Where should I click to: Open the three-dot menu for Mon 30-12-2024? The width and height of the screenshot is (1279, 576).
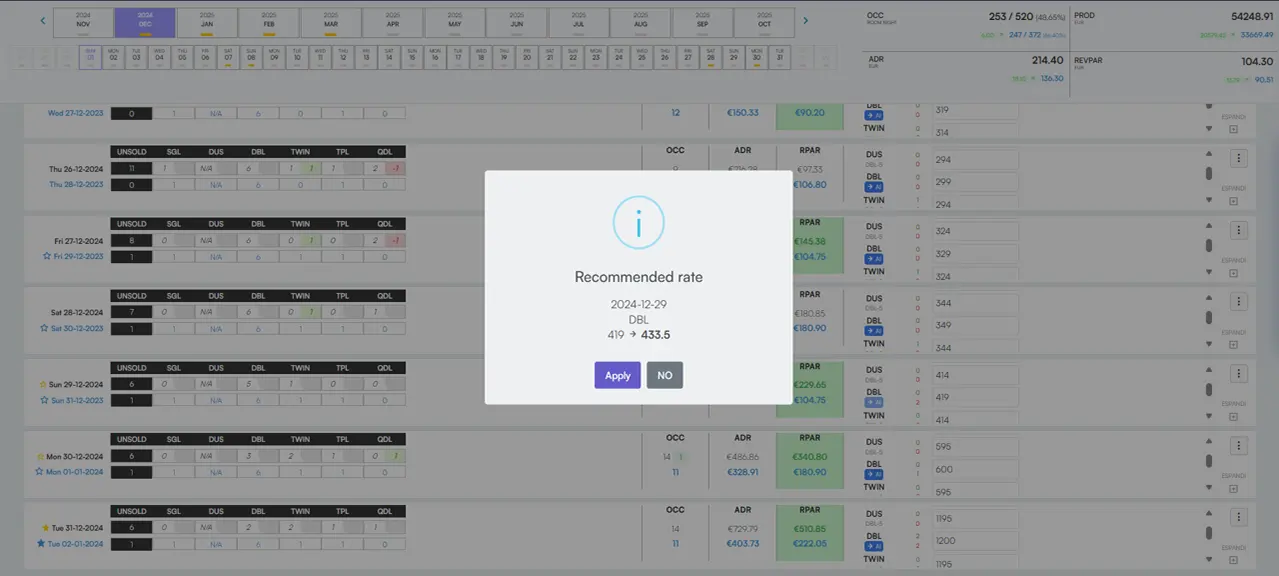click(x=1239, y=446)
